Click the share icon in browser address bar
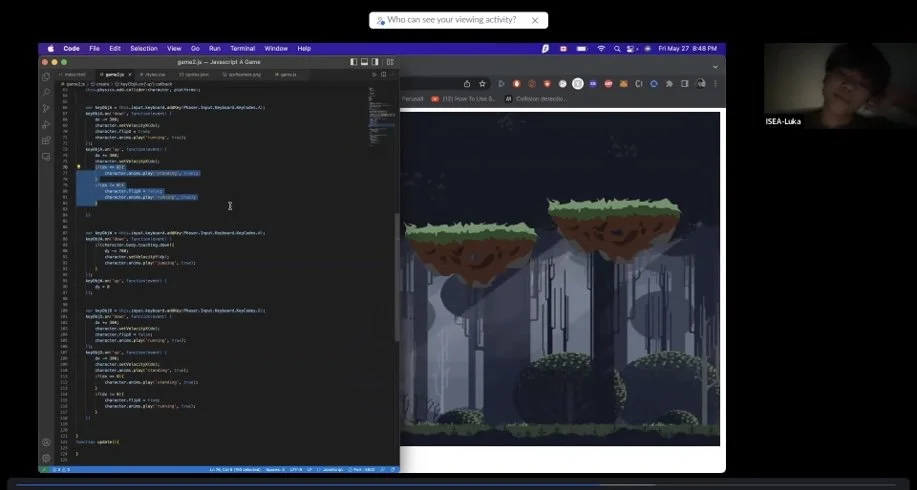 click(467, 84)
